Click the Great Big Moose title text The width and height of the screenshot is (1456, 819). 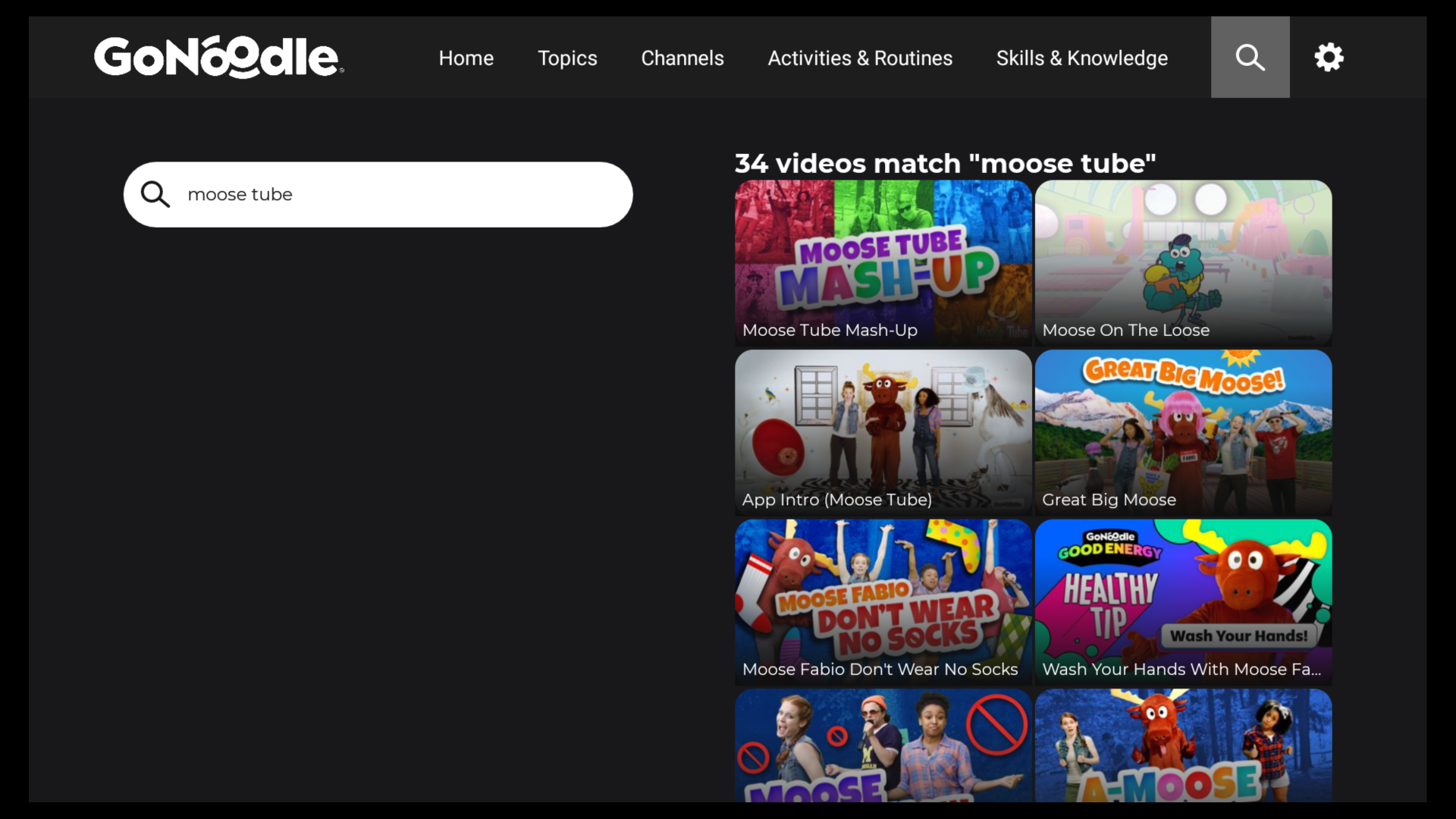(x=1109, y=500)
